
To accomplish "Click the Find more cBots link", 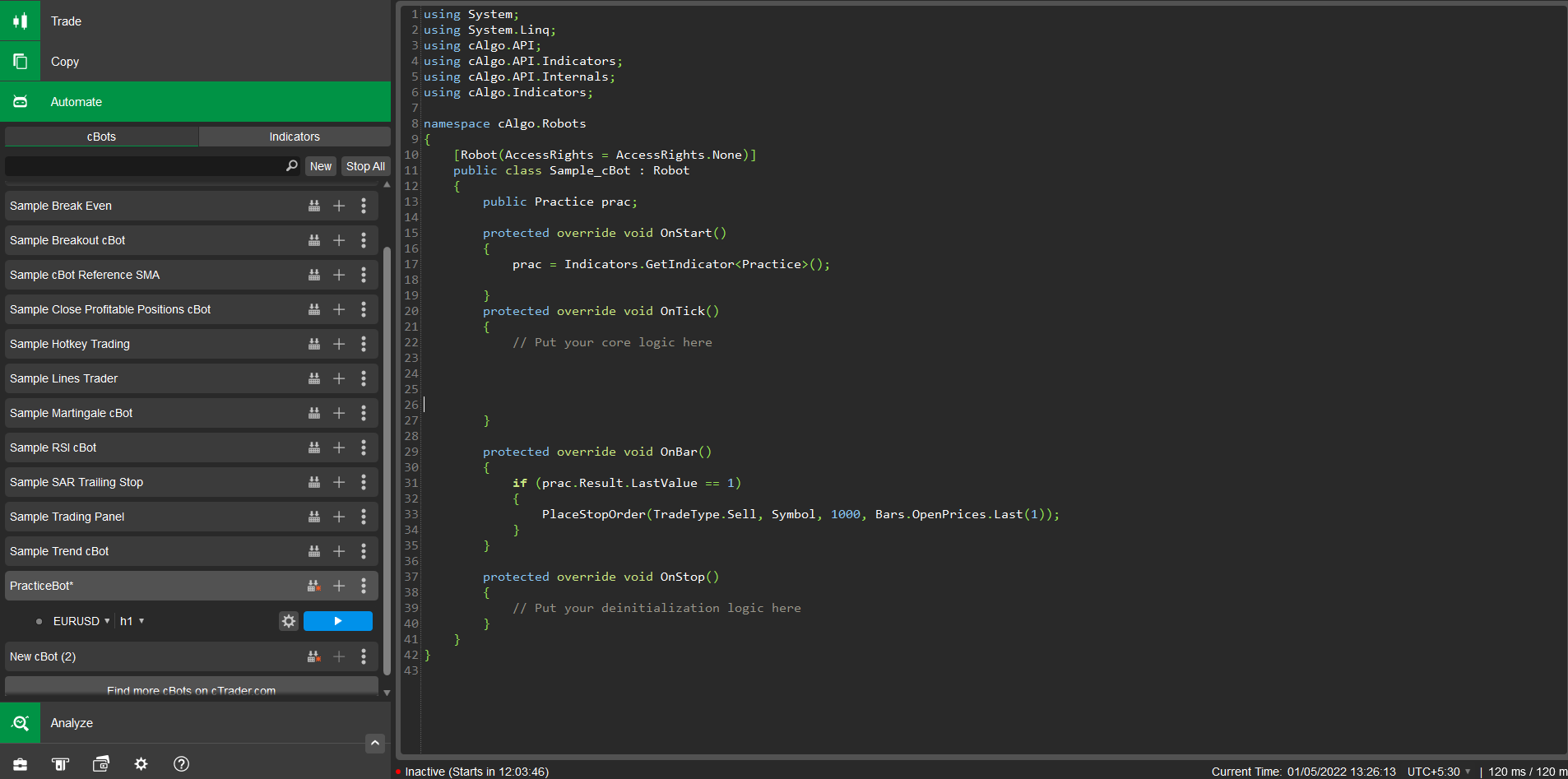I will [191, 690].
